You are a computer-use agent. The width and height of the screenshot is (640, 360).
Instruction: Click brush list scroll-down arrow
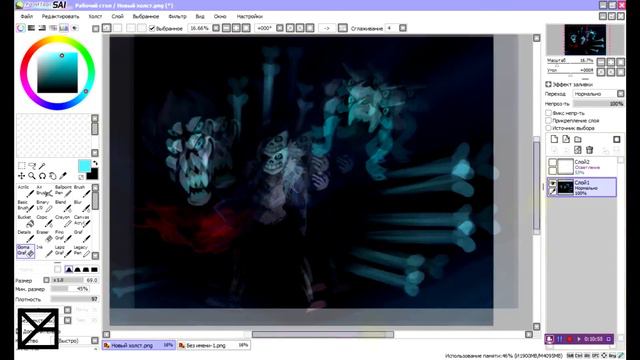click(x=96, y=256)
